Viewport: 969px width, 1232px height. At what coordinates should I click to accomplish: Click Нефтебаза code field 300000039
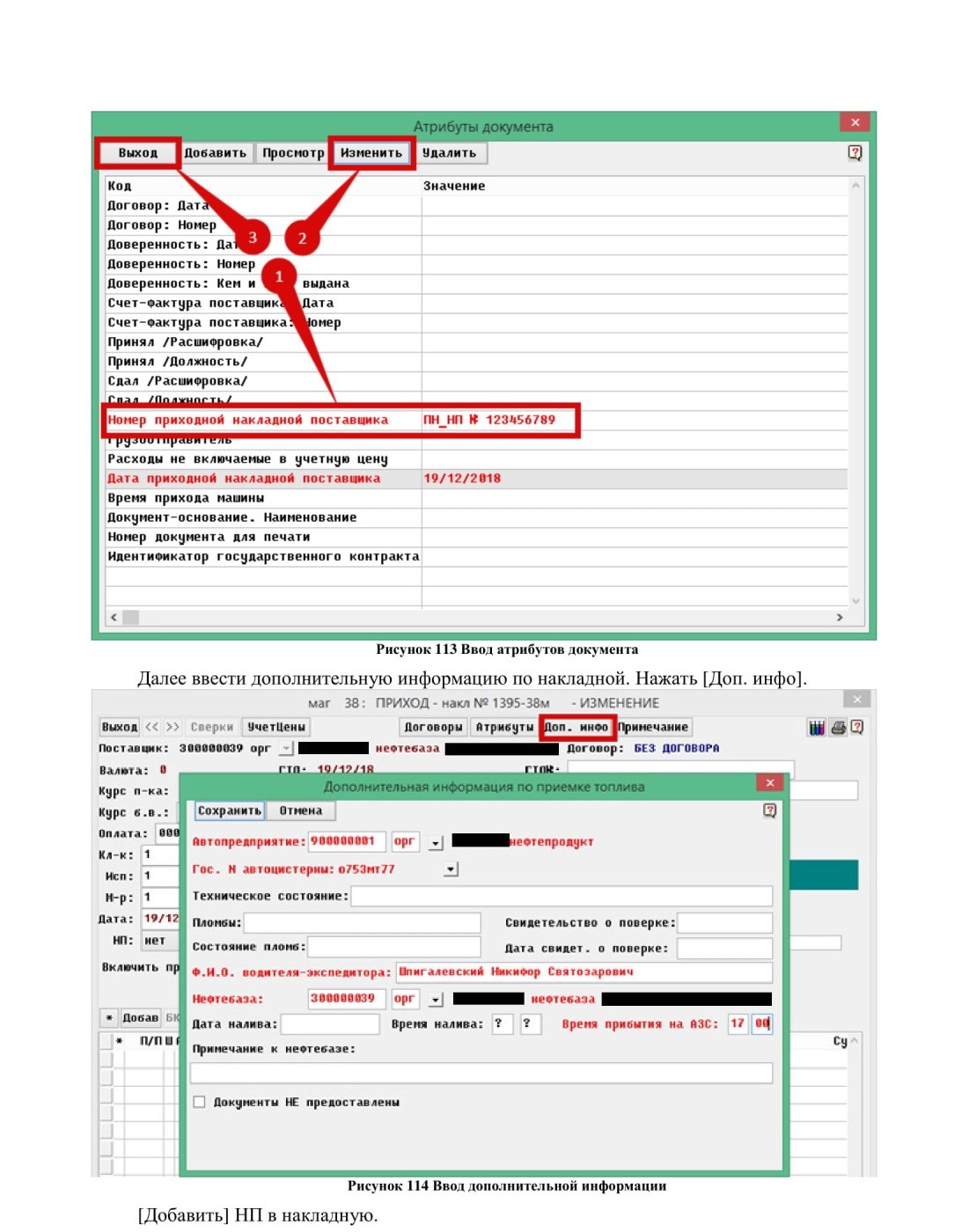(x=347, y=999)
